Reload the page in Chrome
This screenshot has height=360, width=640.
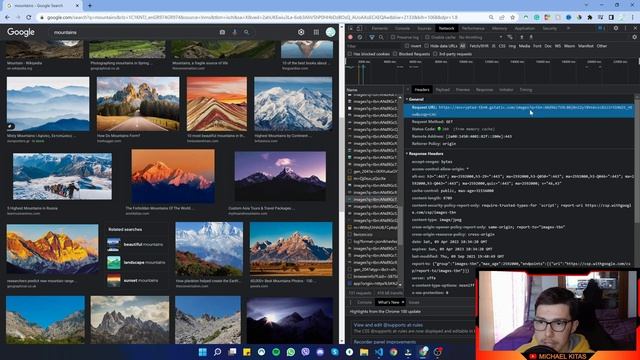pos(29,18)
